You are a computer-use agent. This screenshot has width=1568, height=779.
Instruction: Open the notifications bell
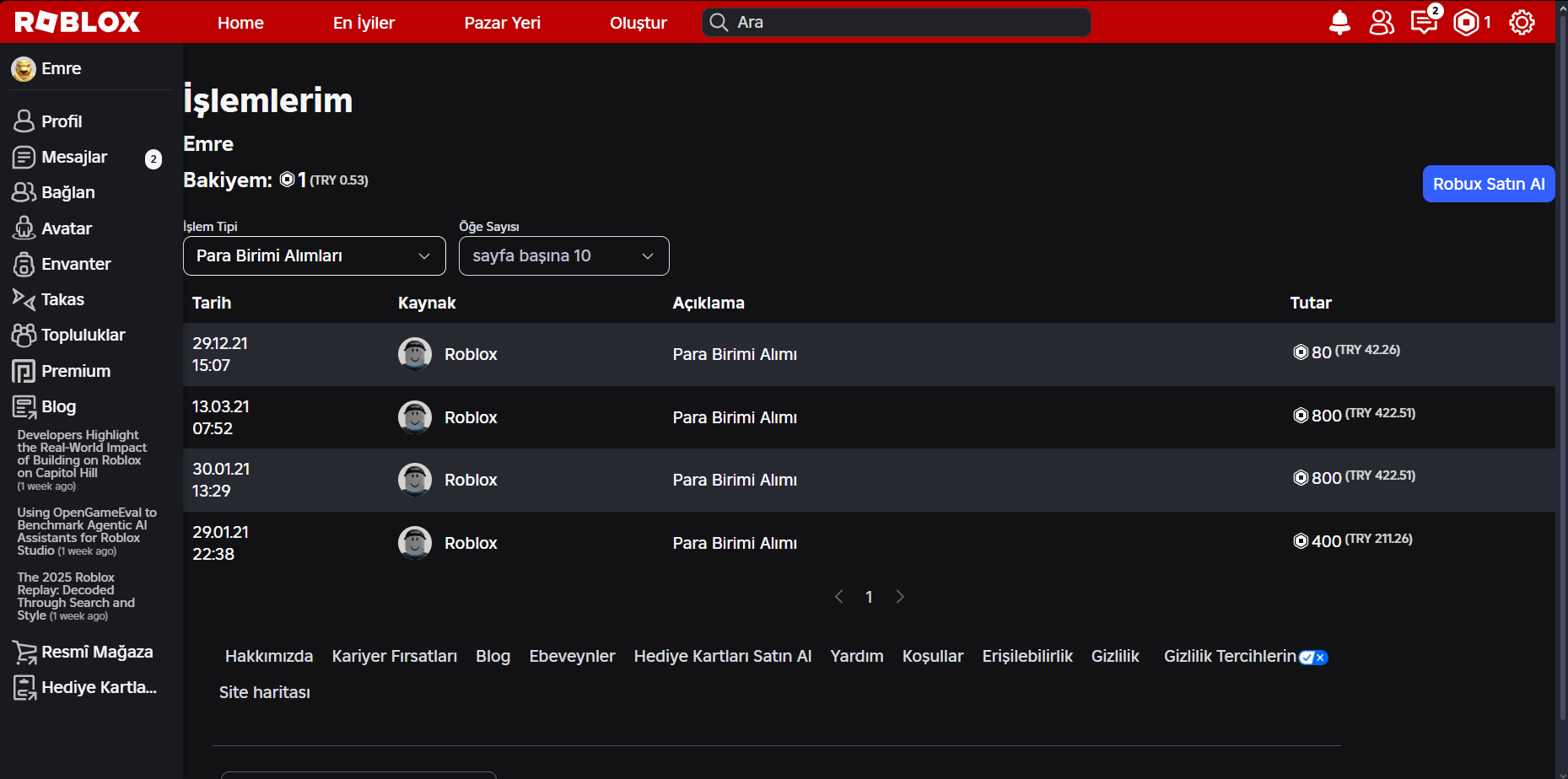[1339, 23]
